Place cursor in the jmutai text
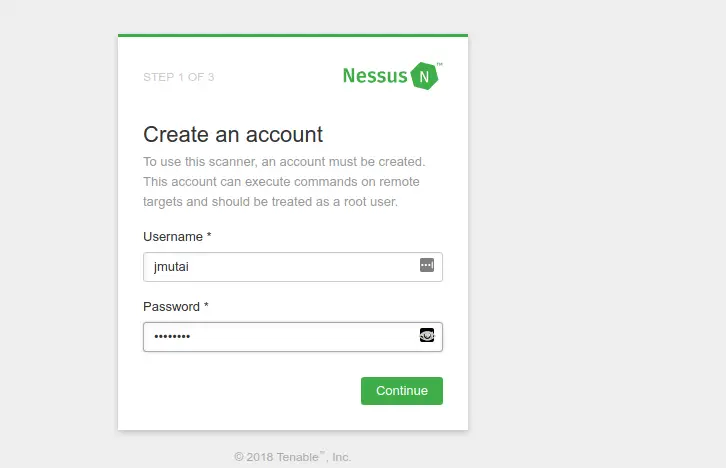This screenshot has height=468, width=726. (x=171, y=267)
